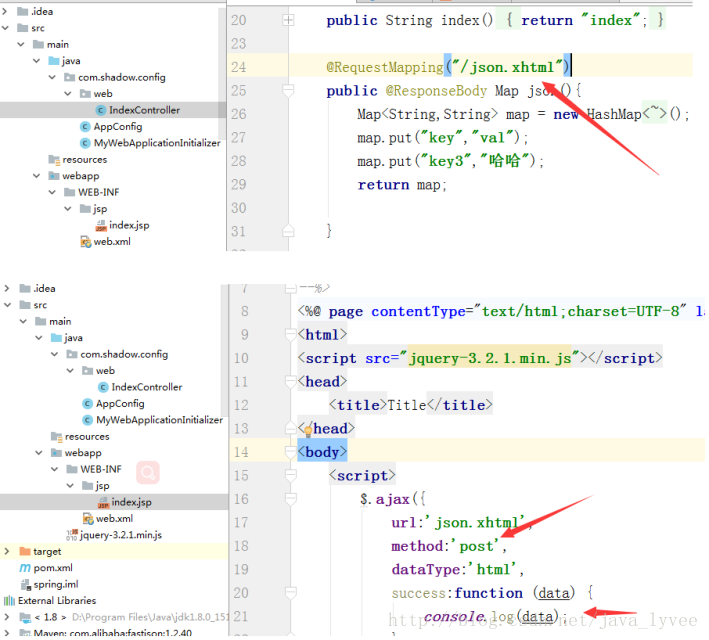The width and height of the screenshot is (709, 640).
Task: Collapse the webapp folder arrow in upper tree
Action: pyautogui.click(x=37, y=176)
